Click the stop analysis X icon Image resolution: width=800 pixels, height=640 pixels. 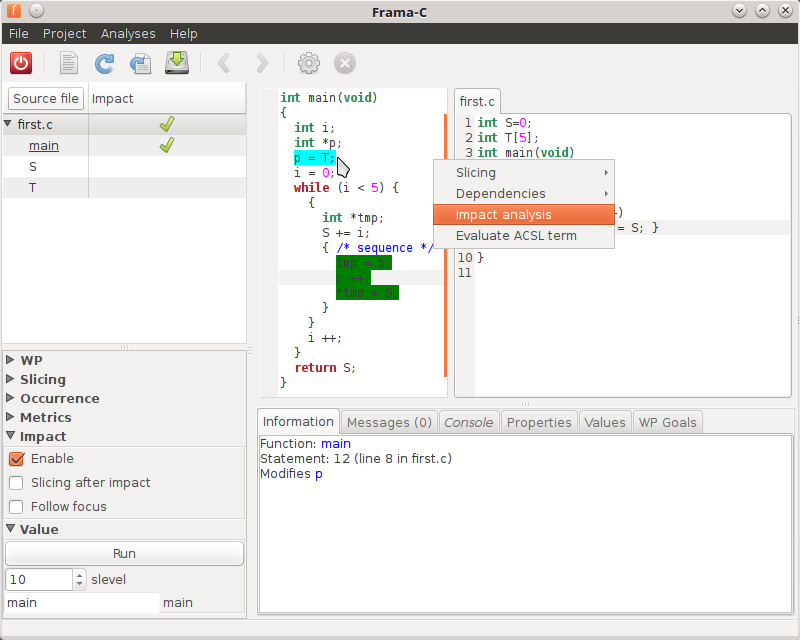click(x=345, y=63)
